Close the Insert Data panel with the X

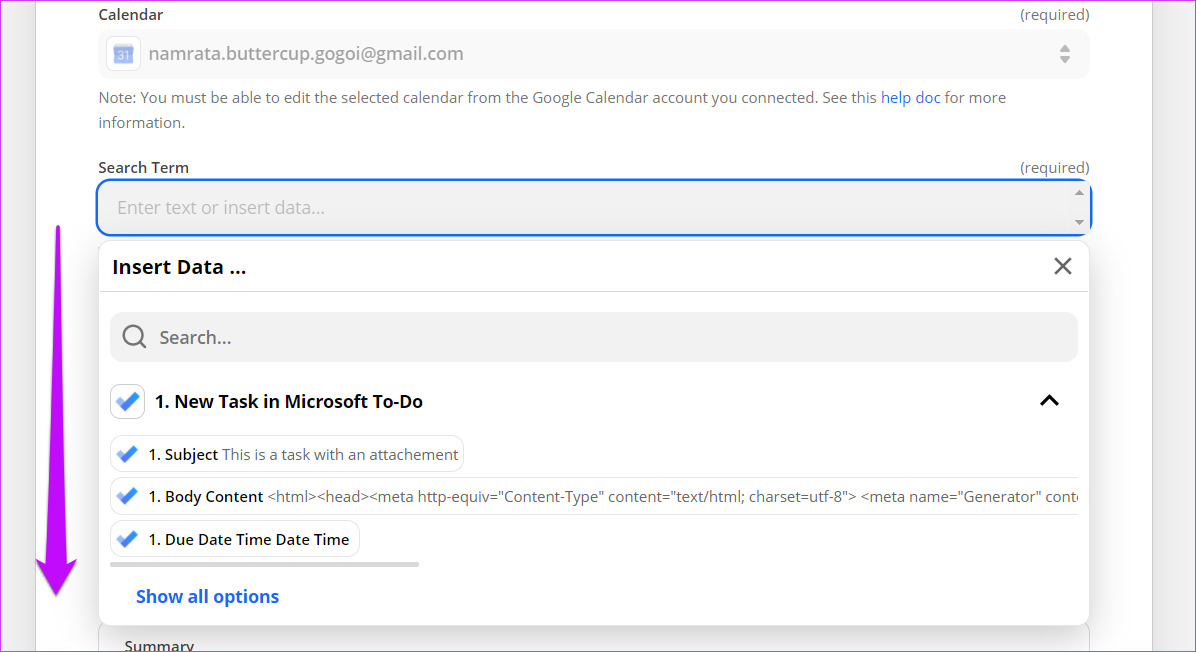click(x=1063, y=266)
